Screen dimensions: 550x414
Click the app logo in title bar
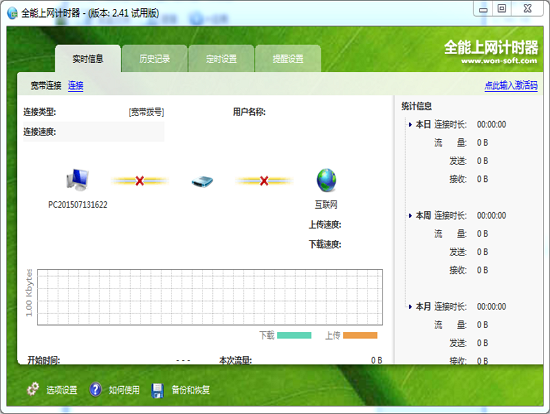coord(12,13)
